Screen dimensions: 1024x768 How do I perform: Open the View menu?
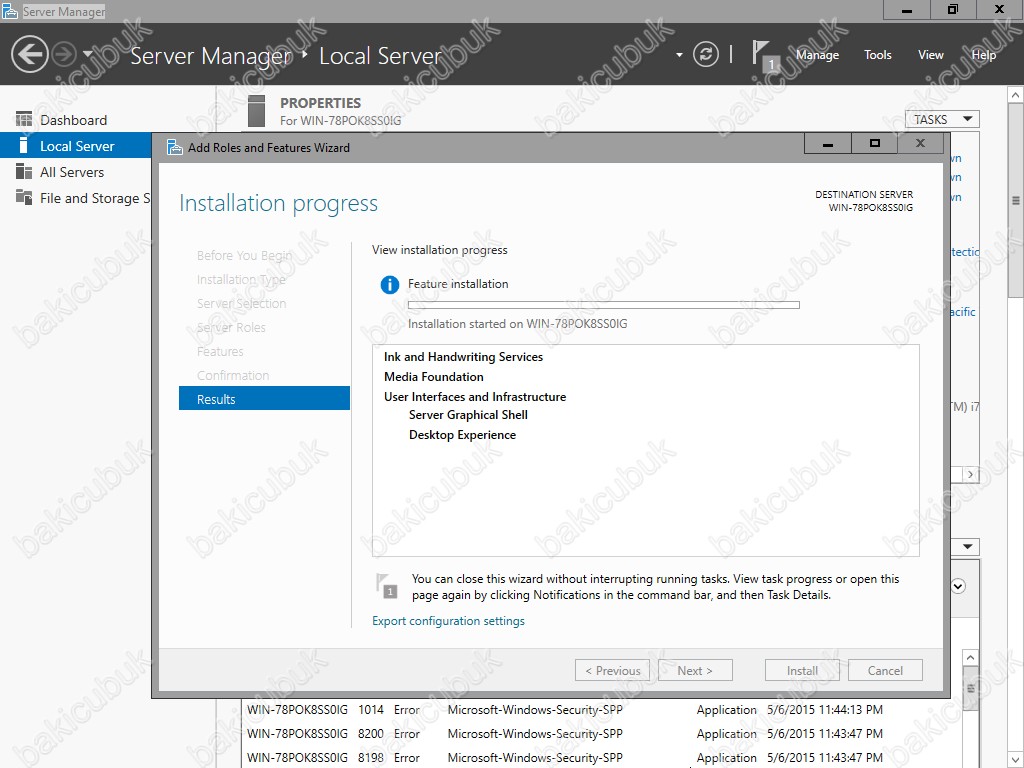(x=931, y=55)
